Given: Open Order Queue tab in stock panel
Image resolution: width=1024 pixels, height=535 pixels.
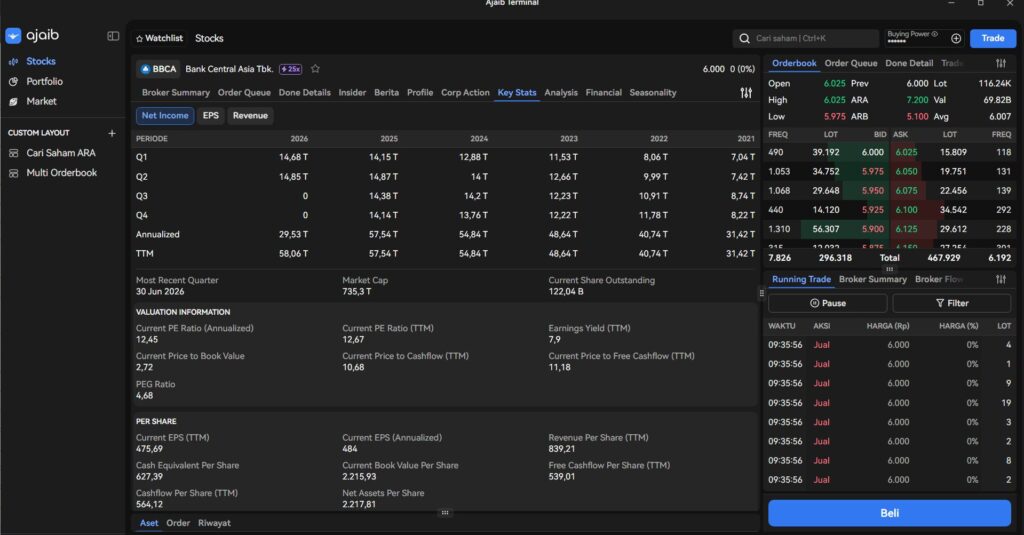Looking at the screenshot, I should pyautogui.click(x=244, y=93).
